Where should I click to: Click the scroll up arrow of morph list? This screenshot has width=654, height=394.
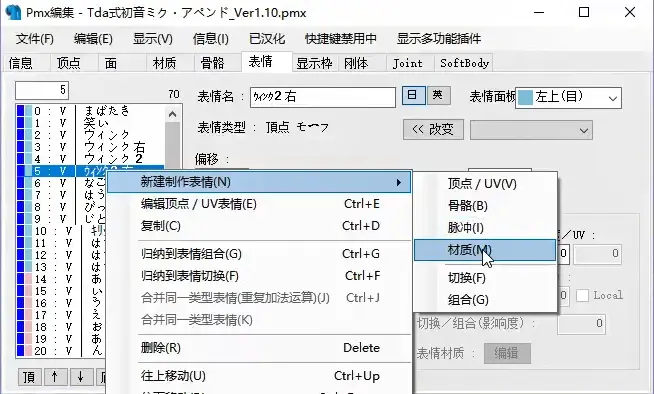click(x=173, y=114)
